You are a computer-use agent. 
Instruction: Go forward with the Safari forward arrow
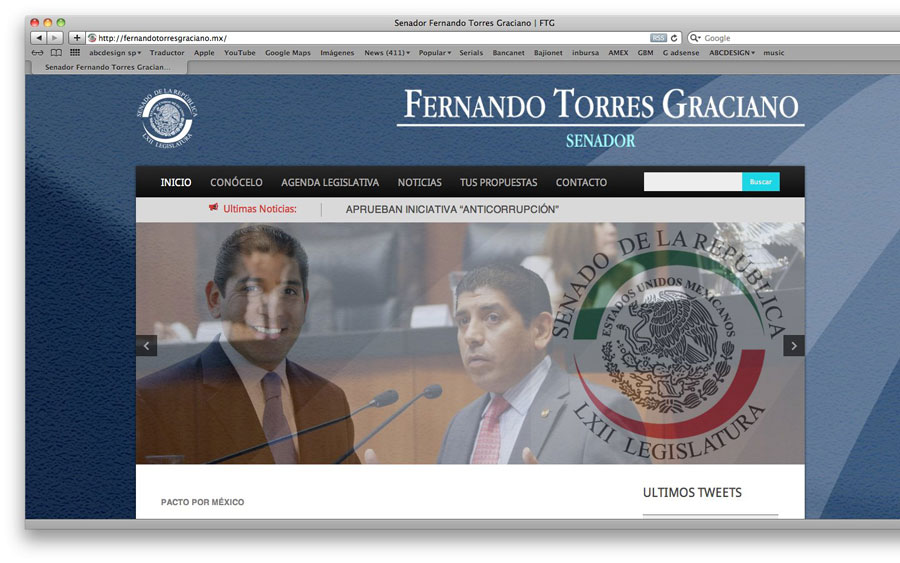[55, 38]
